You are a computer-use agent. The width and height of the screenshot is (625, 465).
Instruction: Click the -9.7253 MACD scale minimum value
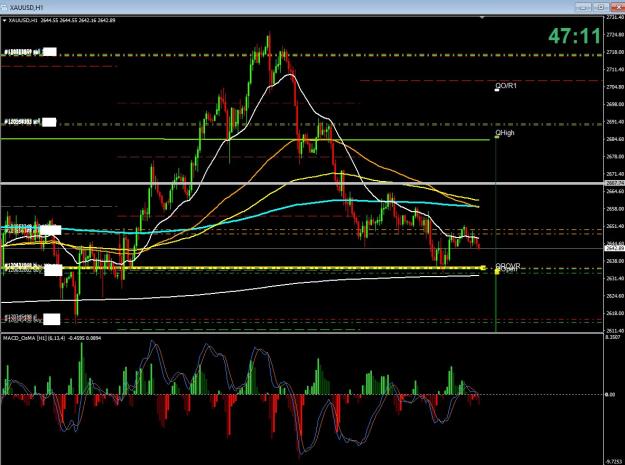click(x=614, y=461)
